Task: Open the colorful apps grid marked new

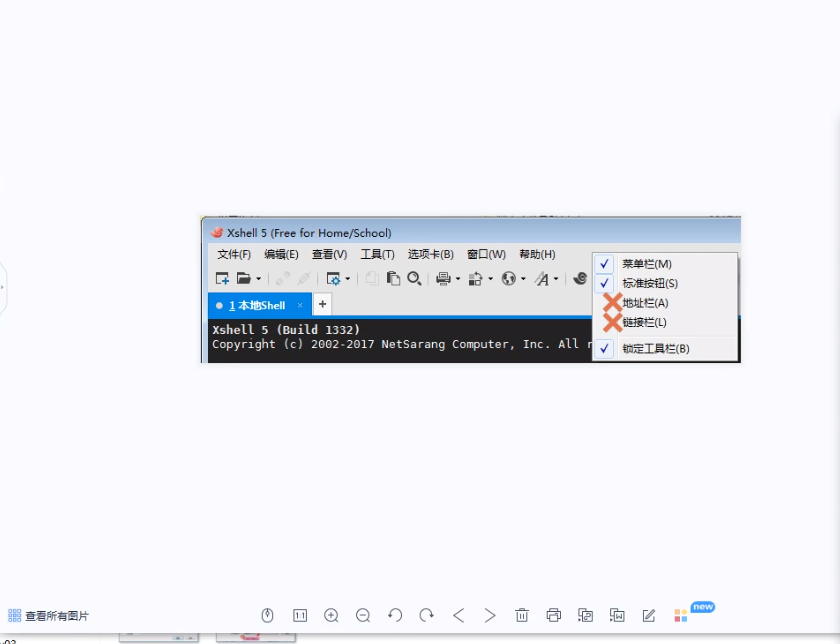Action: click(681, 616)
